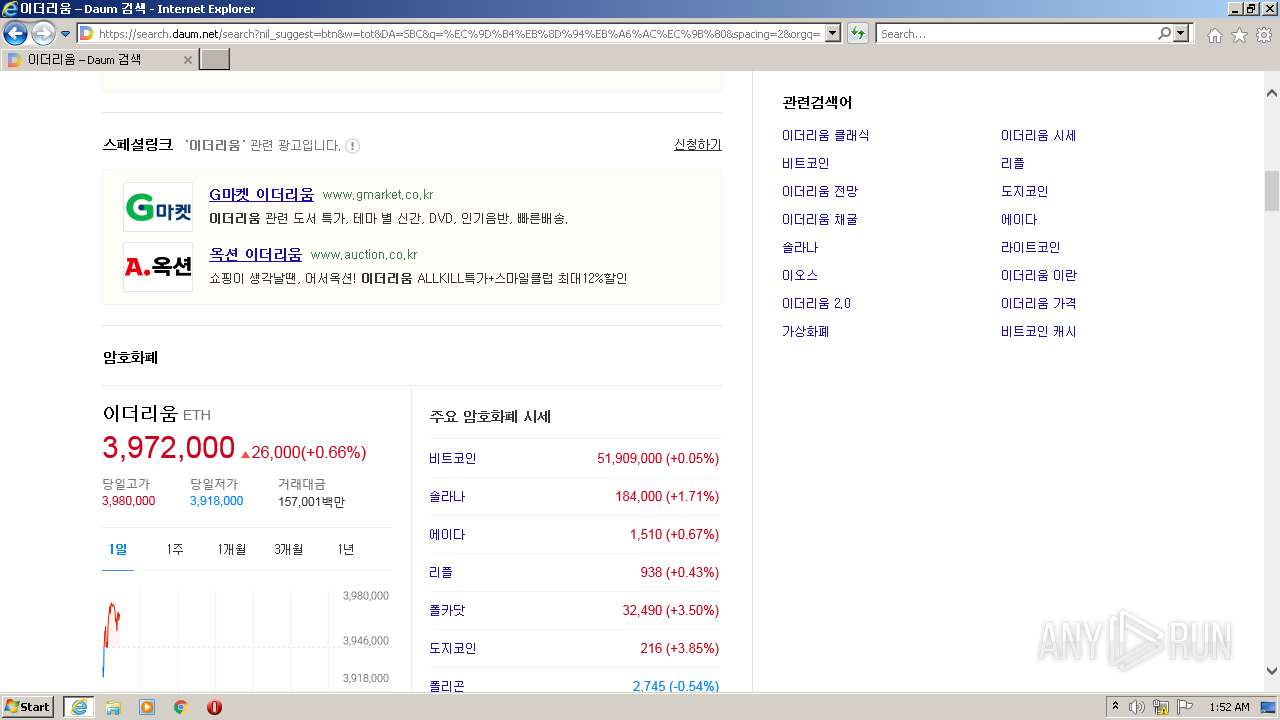Click the scrollbar up arrow

pyautogui.click(x=1272, y=93)
